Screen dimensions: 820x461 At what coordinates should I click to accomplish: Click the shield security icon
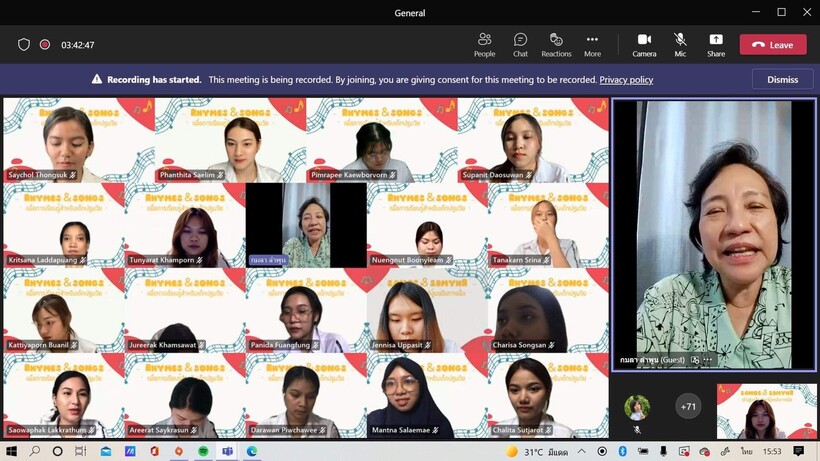coord(24,45)
